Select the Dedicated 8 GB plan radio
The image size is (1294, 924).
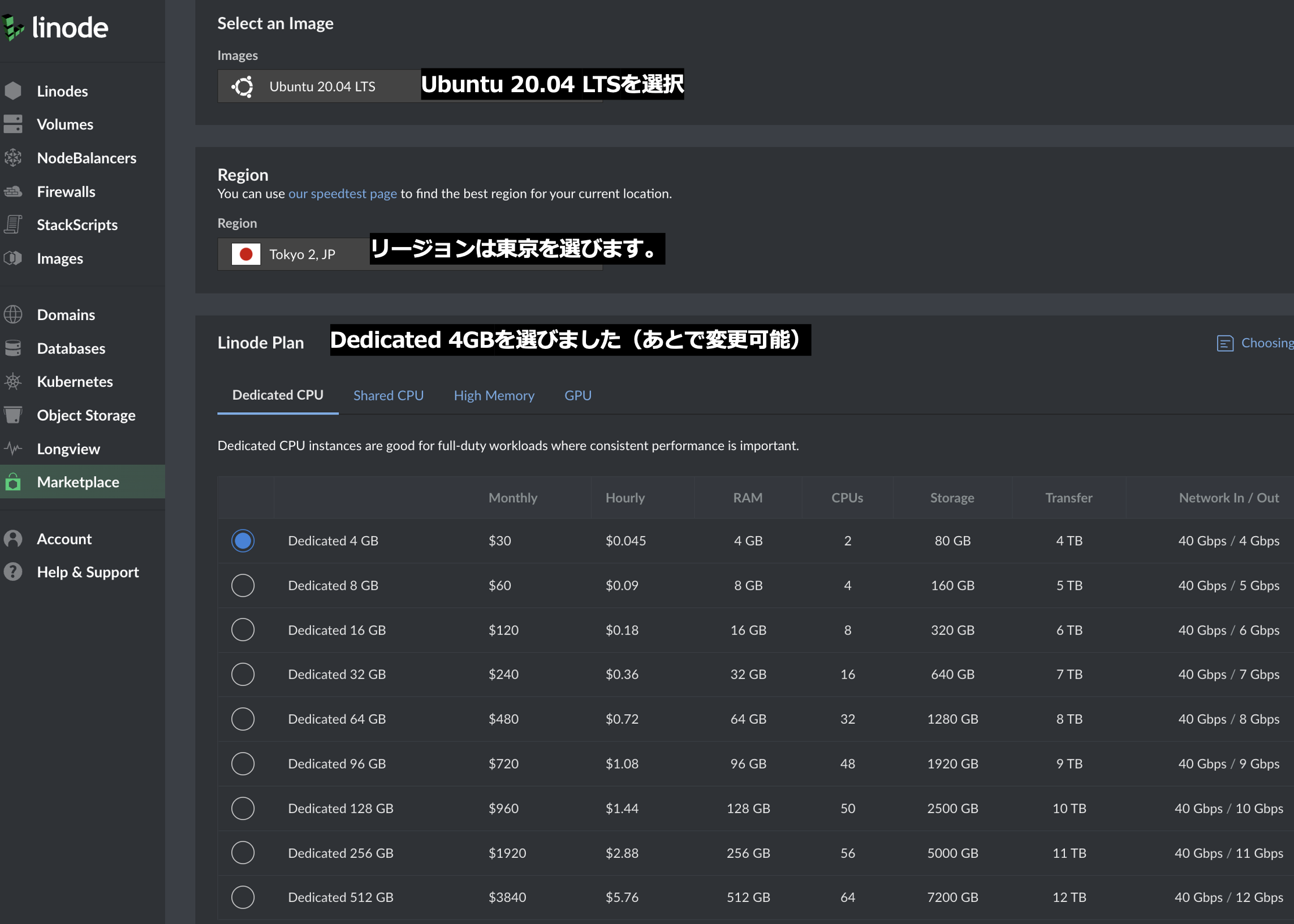pos(243,585)
